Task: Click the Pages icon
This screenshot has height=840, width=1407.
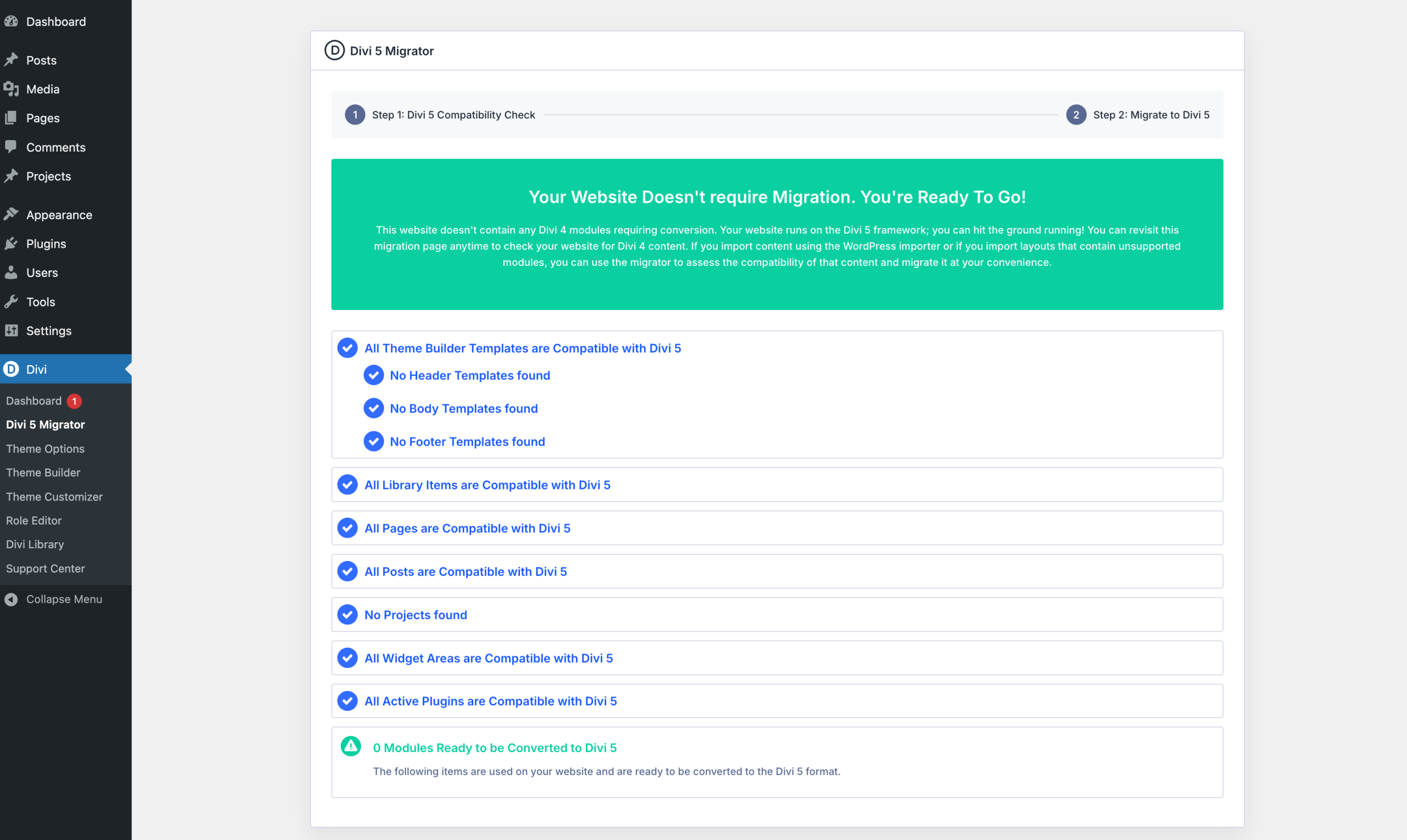Action: pos(12,118)
